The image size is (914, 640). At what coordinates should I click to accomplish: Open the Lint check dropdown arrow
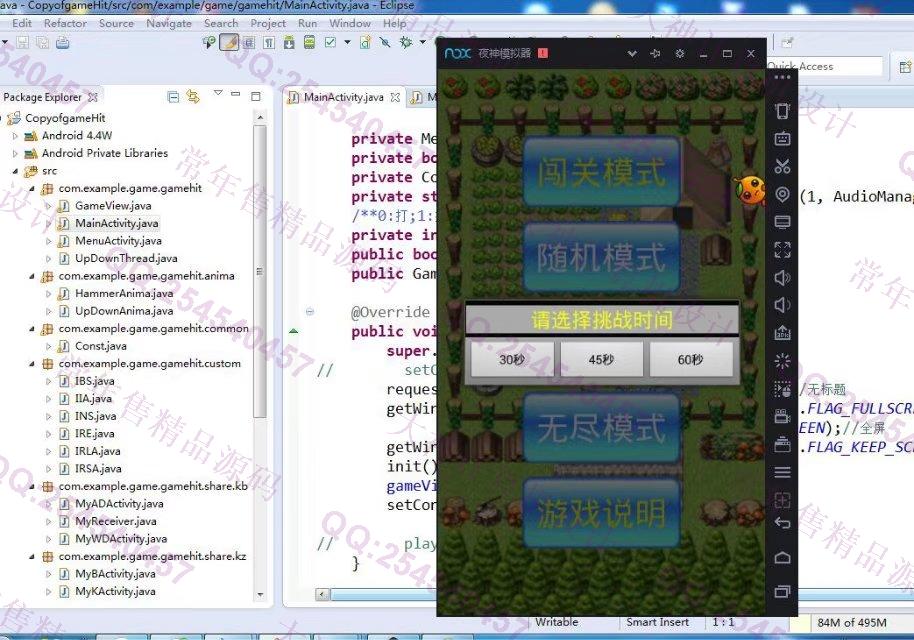pyautogui.click(x=347, y=43)
